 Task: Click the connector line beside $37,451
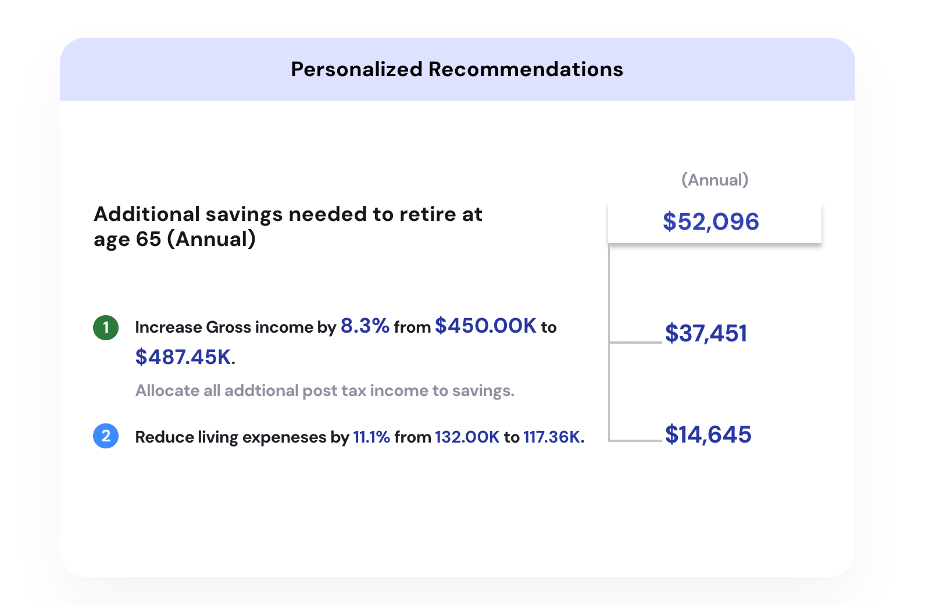[x=636, y=342]
